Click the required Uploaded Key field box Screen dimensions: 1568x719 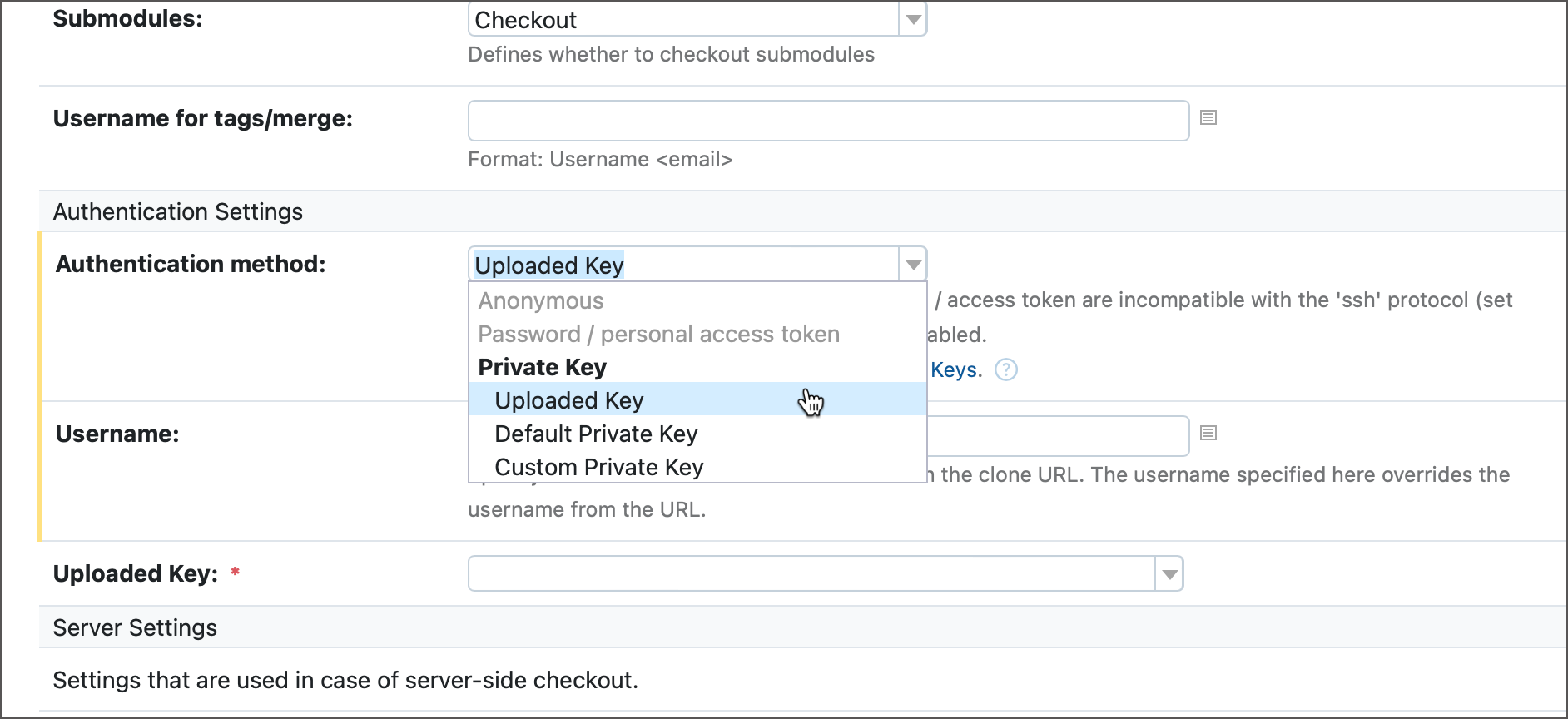pos(816,573)
